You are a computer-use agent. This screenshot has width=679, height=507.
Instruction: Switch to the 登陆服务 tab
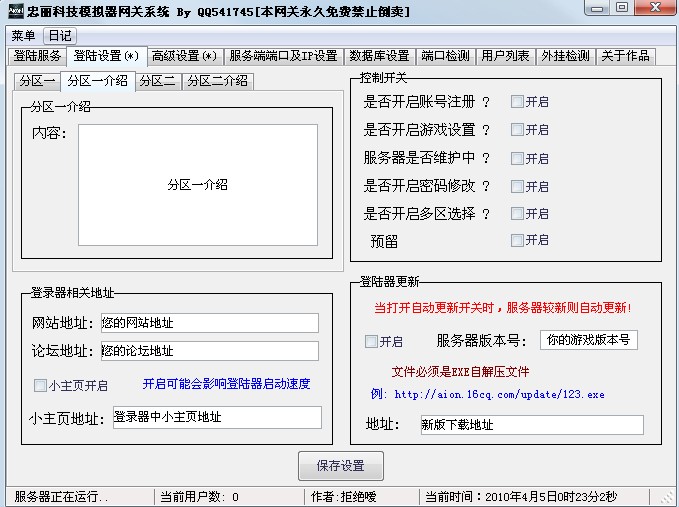pyautogui.click(x=37, y=56)
